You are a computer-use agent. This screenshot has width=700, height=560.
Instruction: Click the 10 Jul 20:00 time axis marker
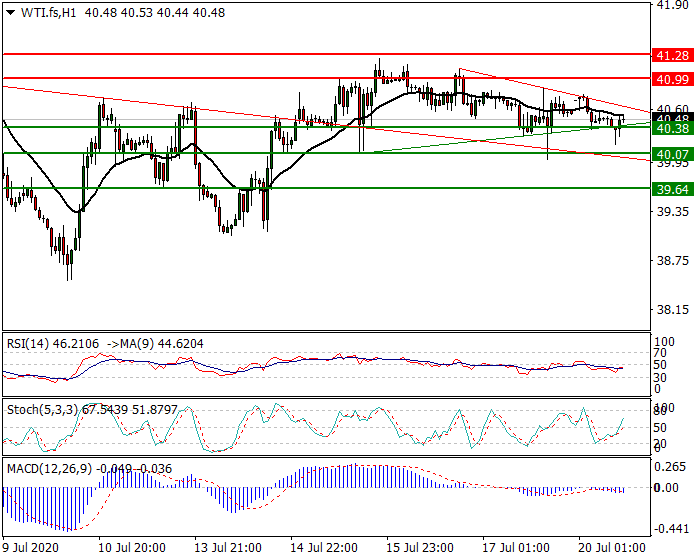[x=132, y=547]
